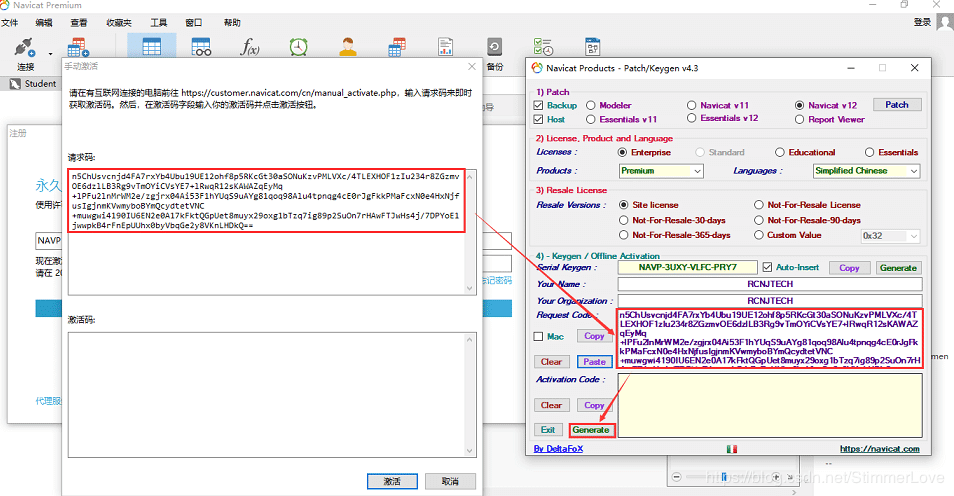The height and width of the screenshot is (496, 954).
Task: Open the Event alarm clock icon
Action: point(298,47)
